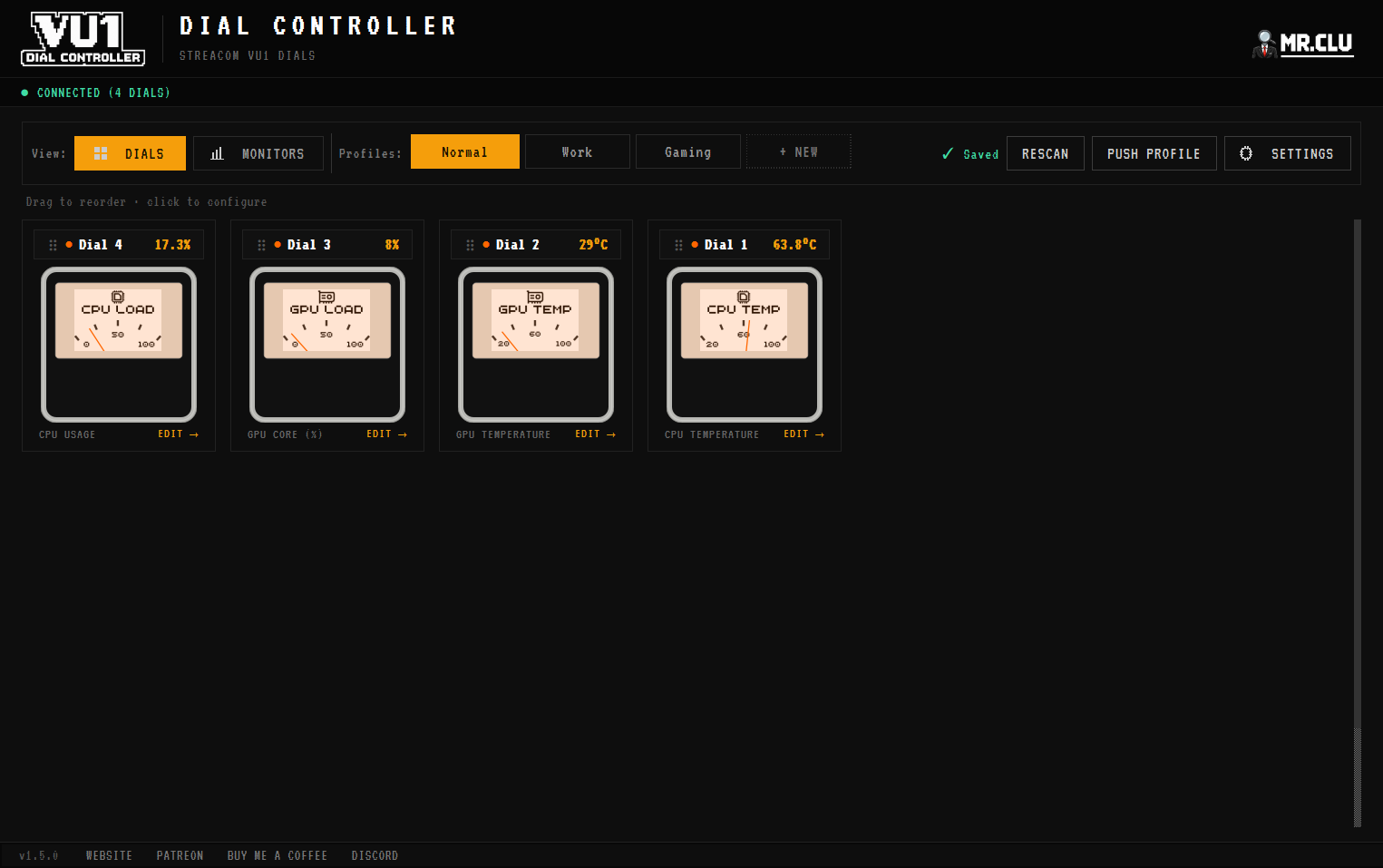
Task: Click the orange status dot on Dial 4
Action: coord(69,244)
